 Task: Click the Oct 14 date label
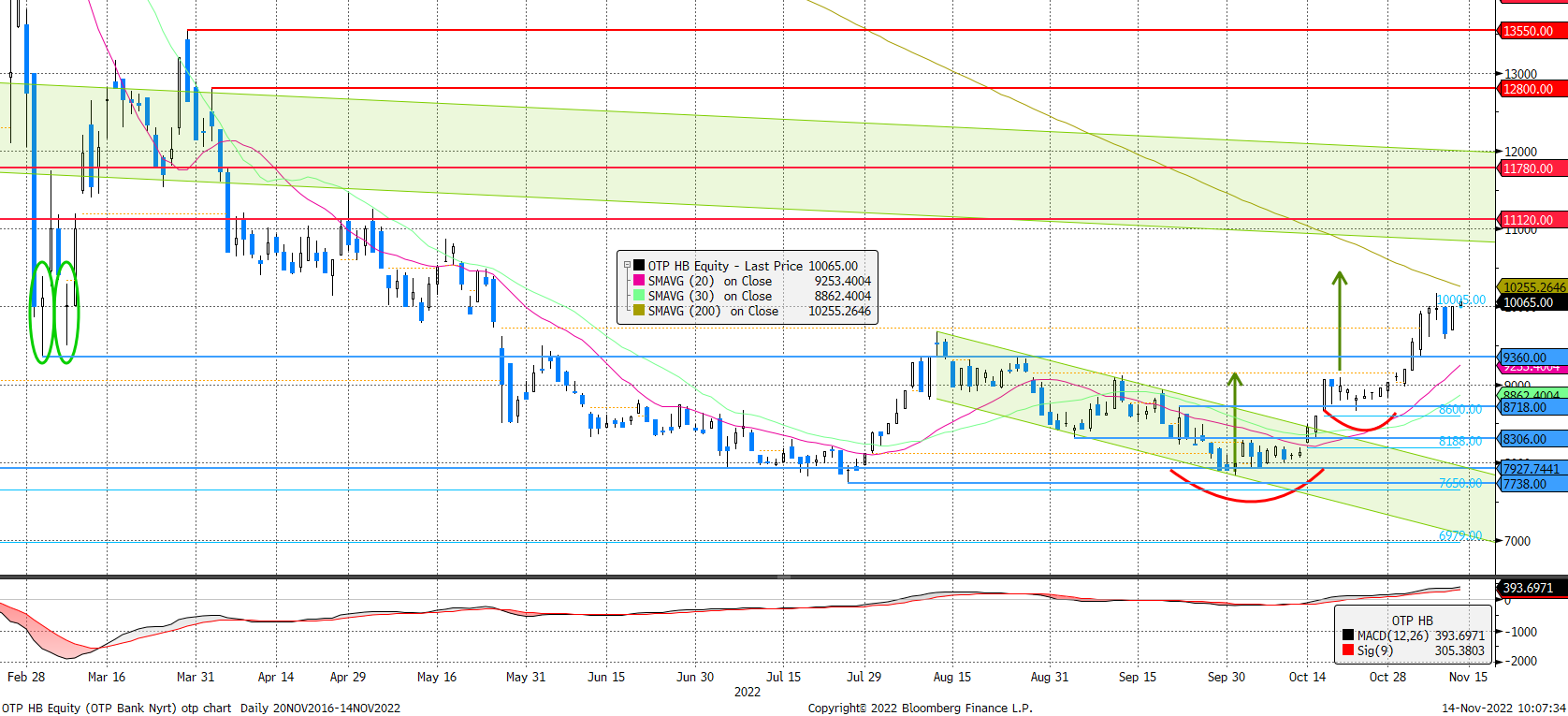[x=1307, y=677]
